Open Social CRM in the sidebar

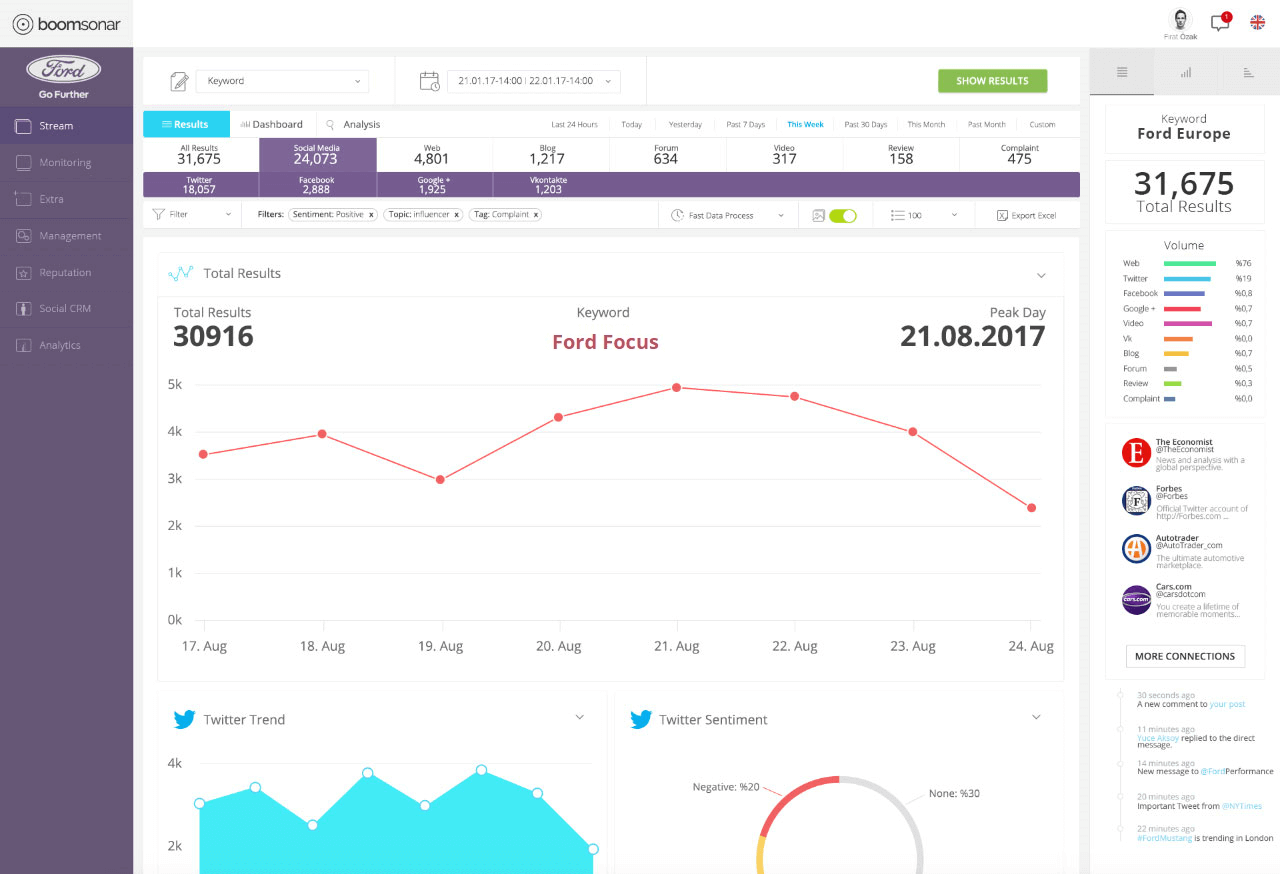click(66, 308)
